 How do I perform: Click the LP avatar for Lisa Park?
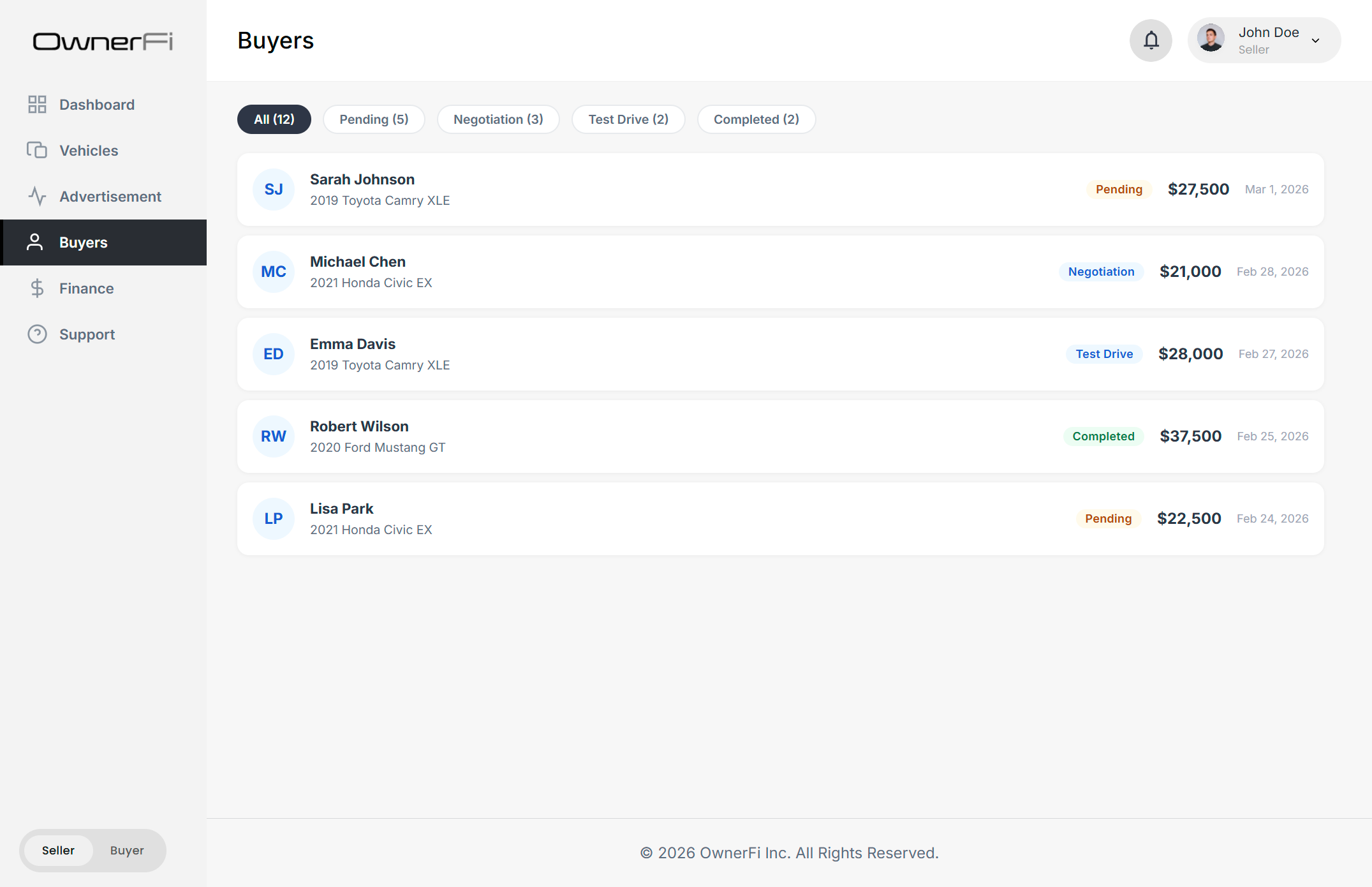point(274,519)
